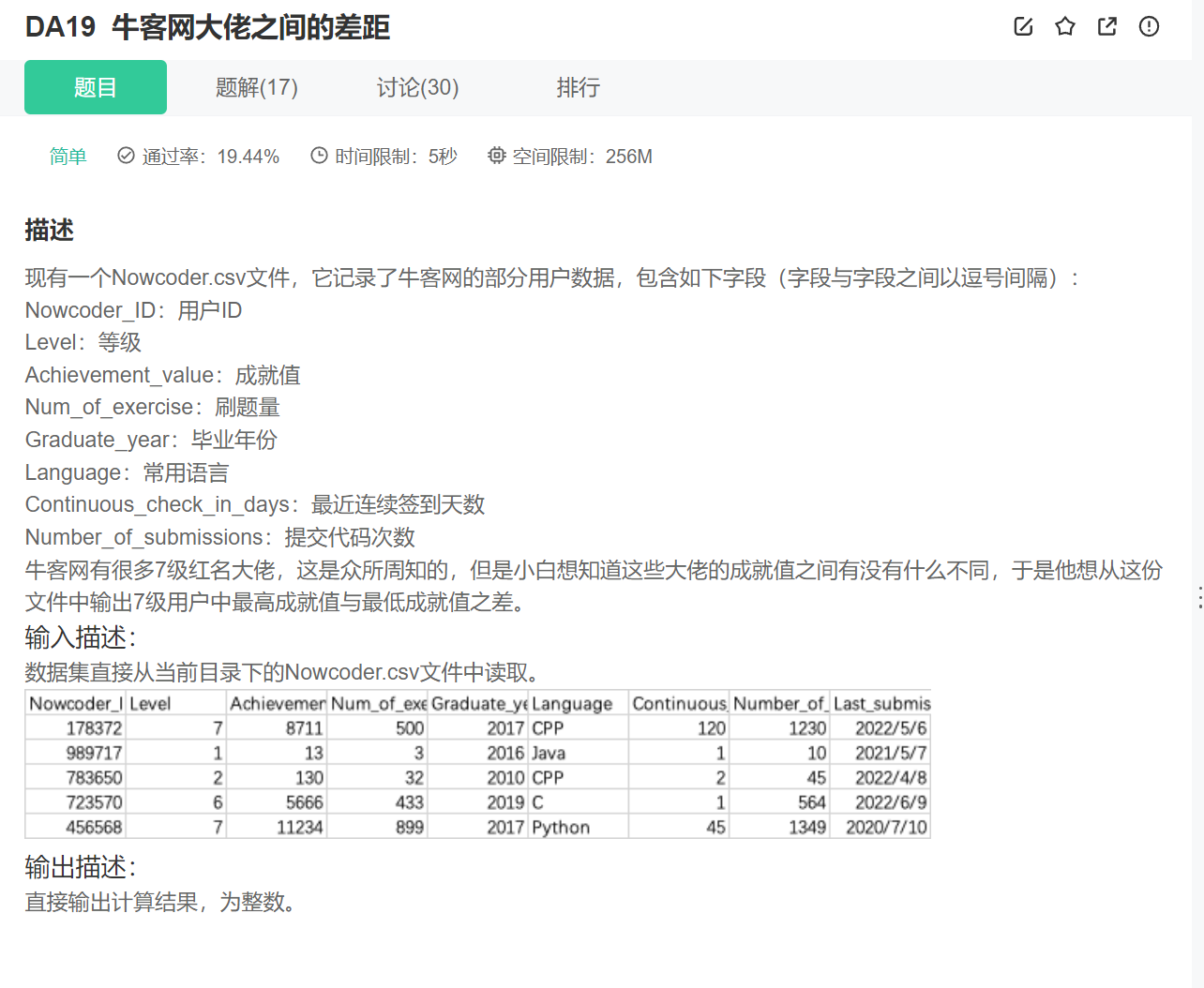Viewport: 1204px width, 988px height.
Task: Click the memory limit text 256M
Action: (x=629, y=157)
